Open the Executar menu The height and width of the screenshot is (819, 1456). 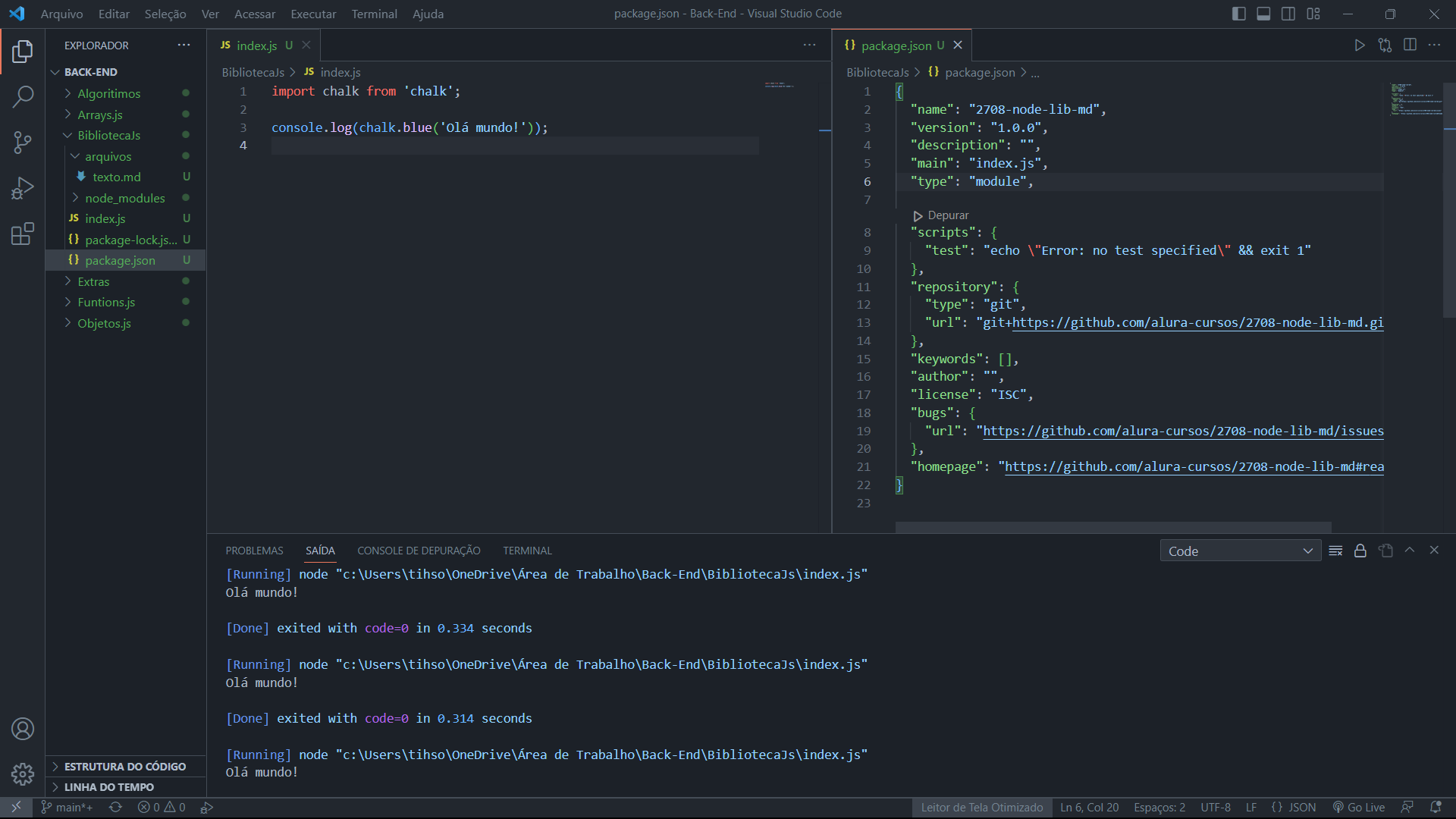pyautogui.click(x=313, y=14)
